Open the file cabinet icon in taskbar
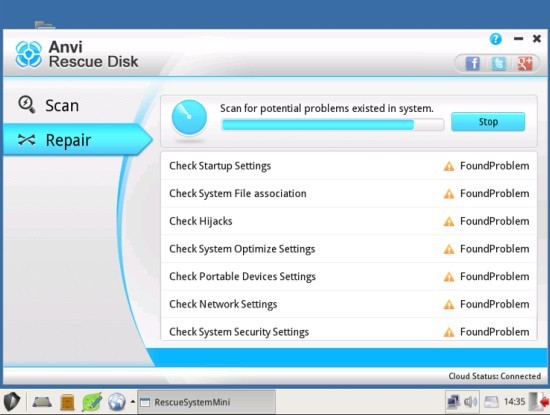Viewport: 550px width, 415px height. (67, 402)
